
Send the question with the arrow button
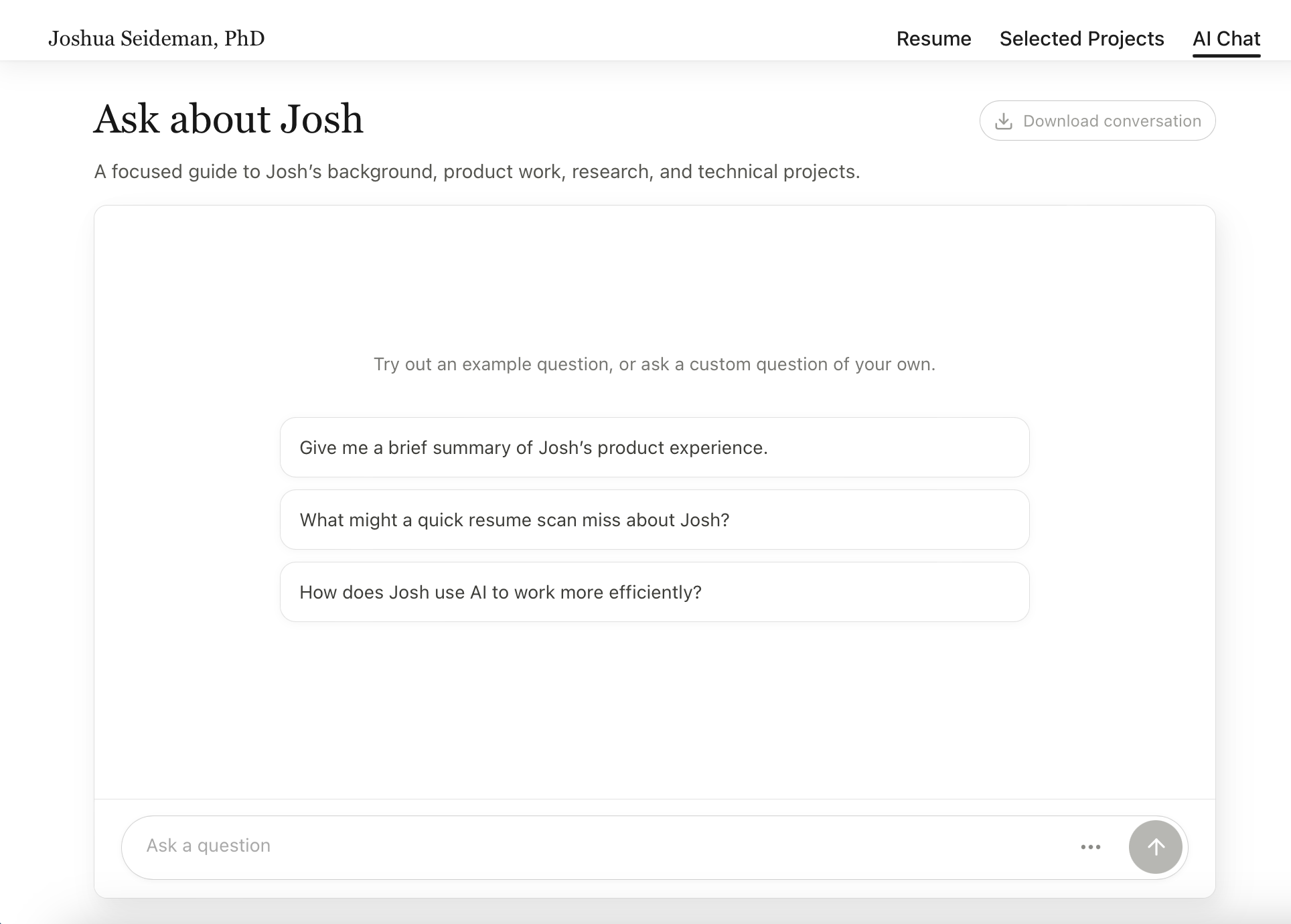click(1155, 847)
